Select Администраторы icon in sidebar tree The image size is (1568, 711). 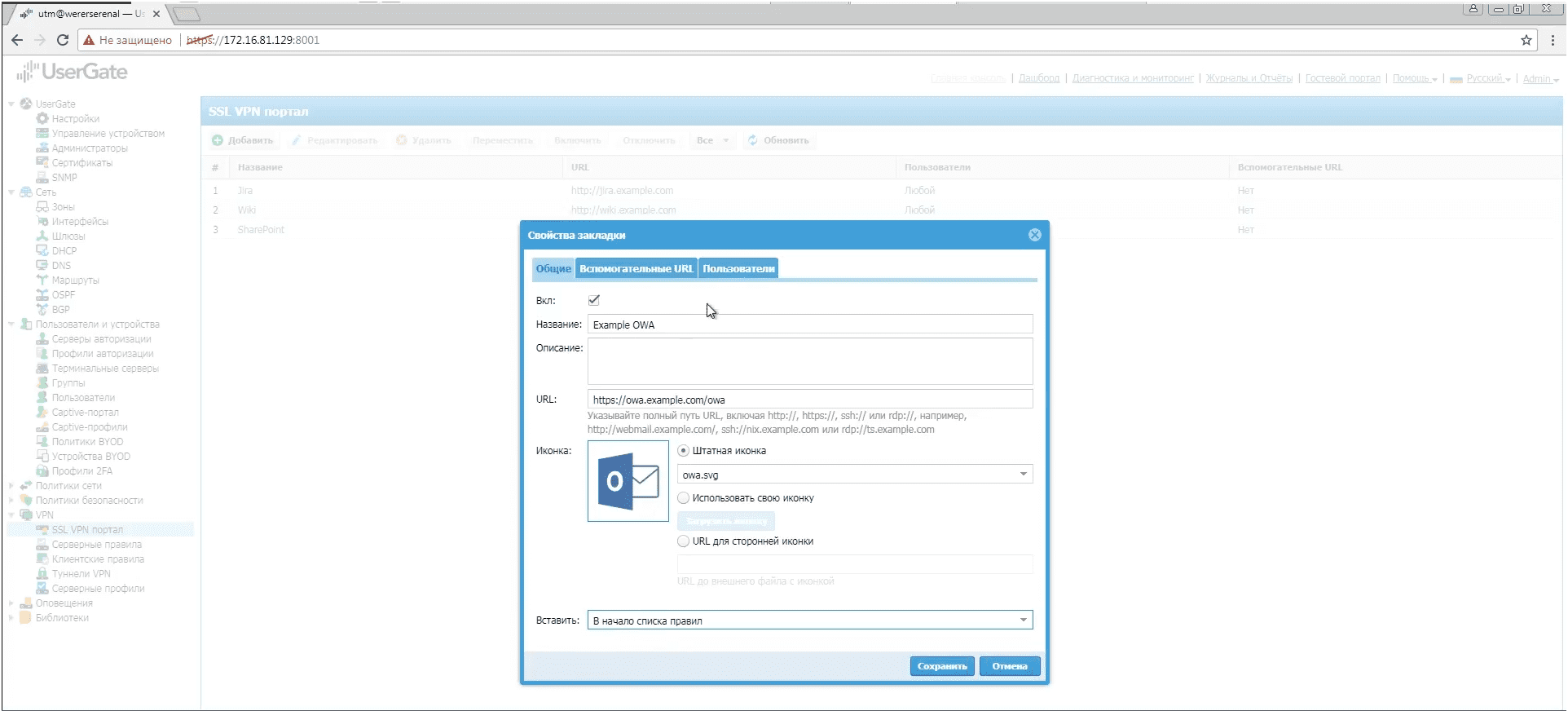[x=42, y=148]
